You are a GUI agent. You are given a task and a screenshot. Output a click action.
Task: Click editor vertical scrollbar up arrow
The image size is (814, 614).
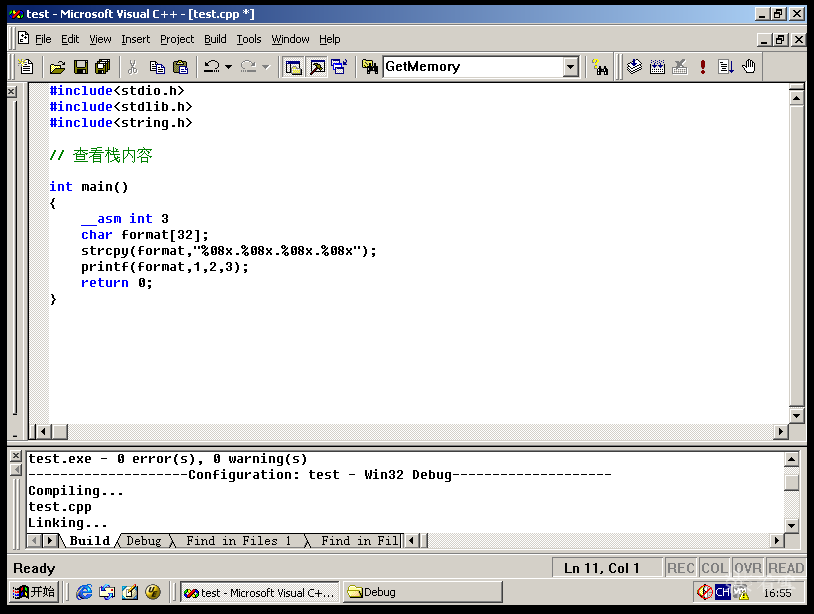(x=796, y=98)
